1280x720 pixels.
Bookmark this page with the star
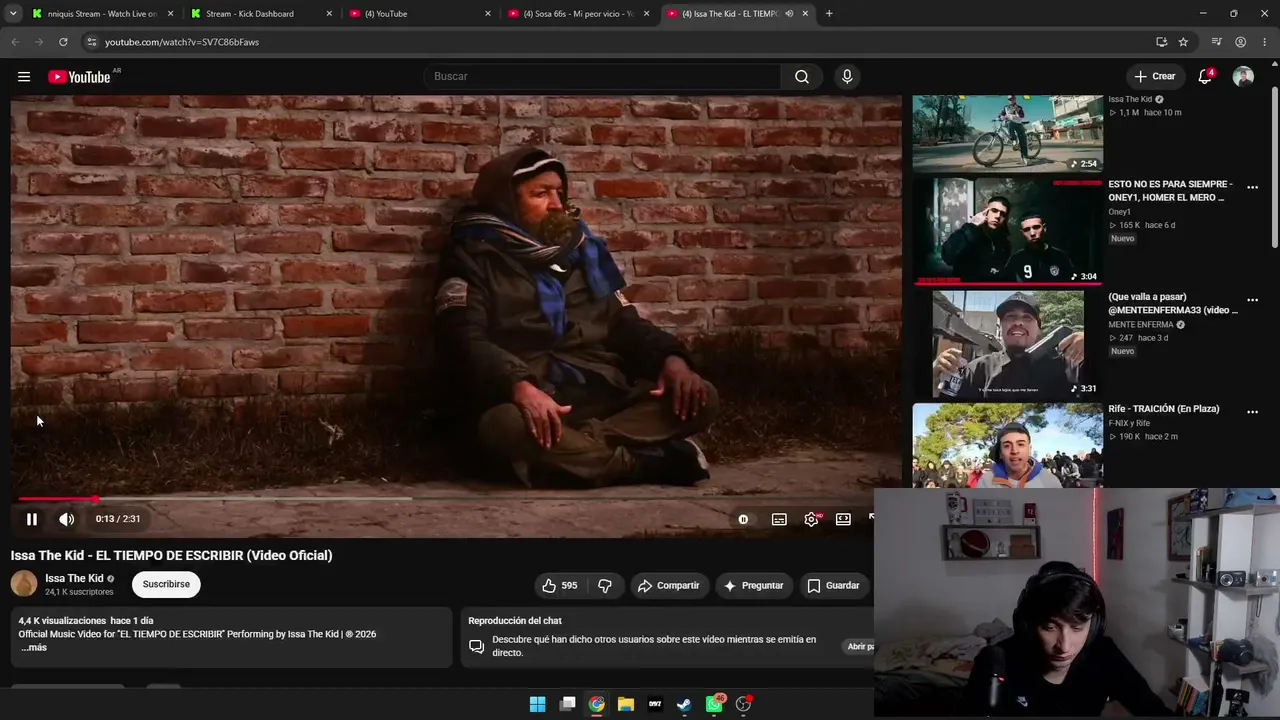(x=1183, y=42)
